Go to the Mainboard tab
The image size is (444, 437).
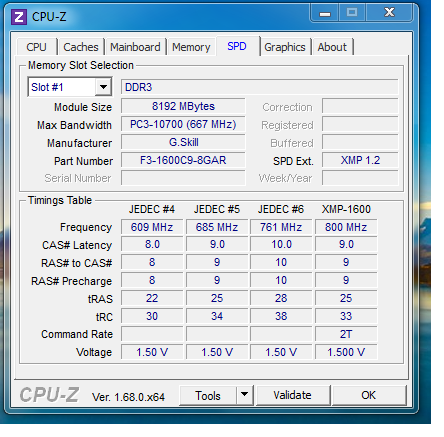pyautogui.click(x=135, y=47)
